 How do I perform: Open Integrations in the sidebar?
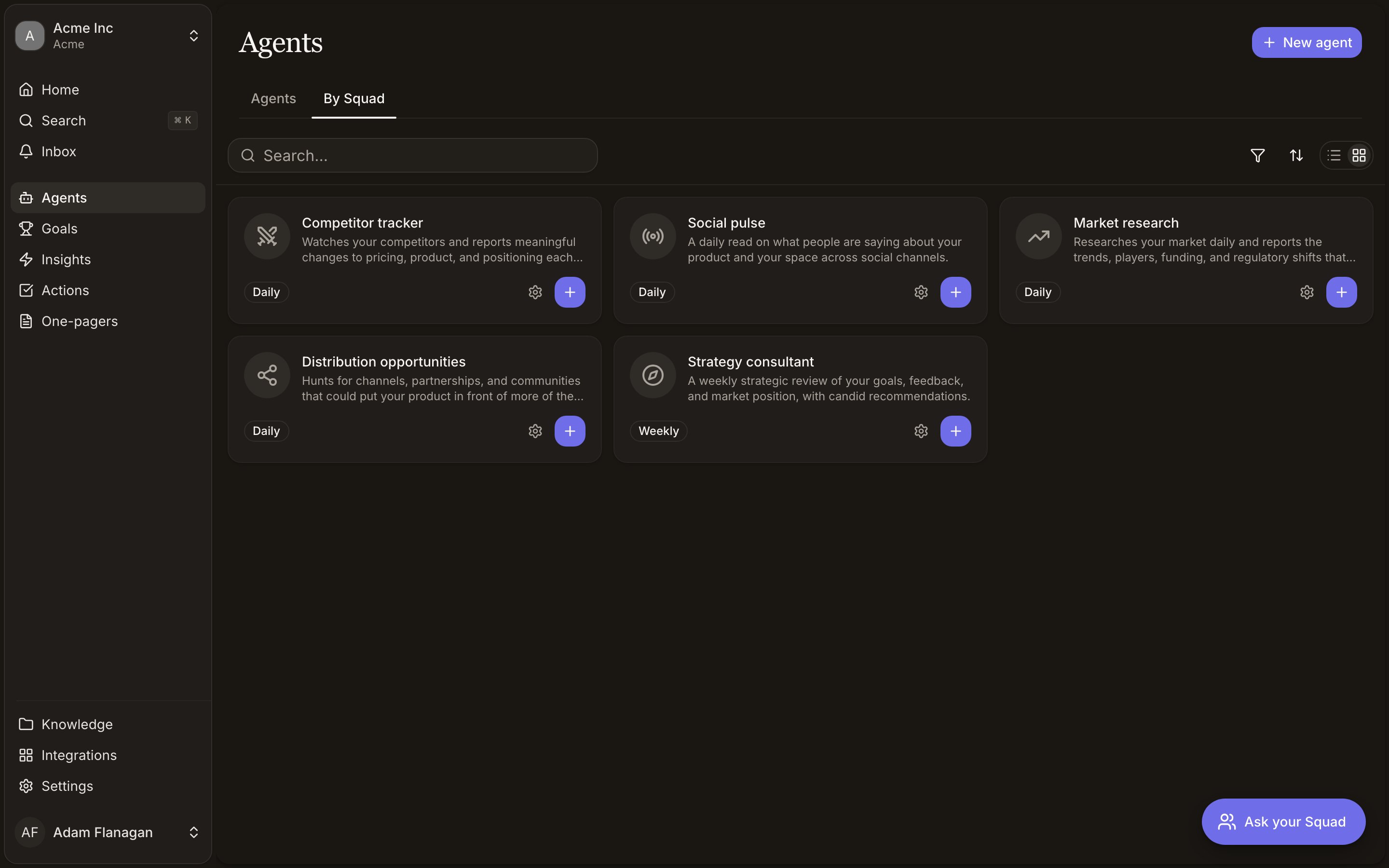click(x=108, y=756)
